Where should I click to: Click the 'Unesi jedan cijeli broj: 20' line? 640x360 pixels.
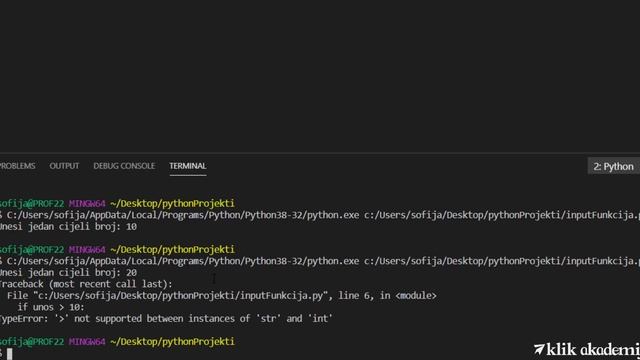pyautogui.click(x=69, y=272)
